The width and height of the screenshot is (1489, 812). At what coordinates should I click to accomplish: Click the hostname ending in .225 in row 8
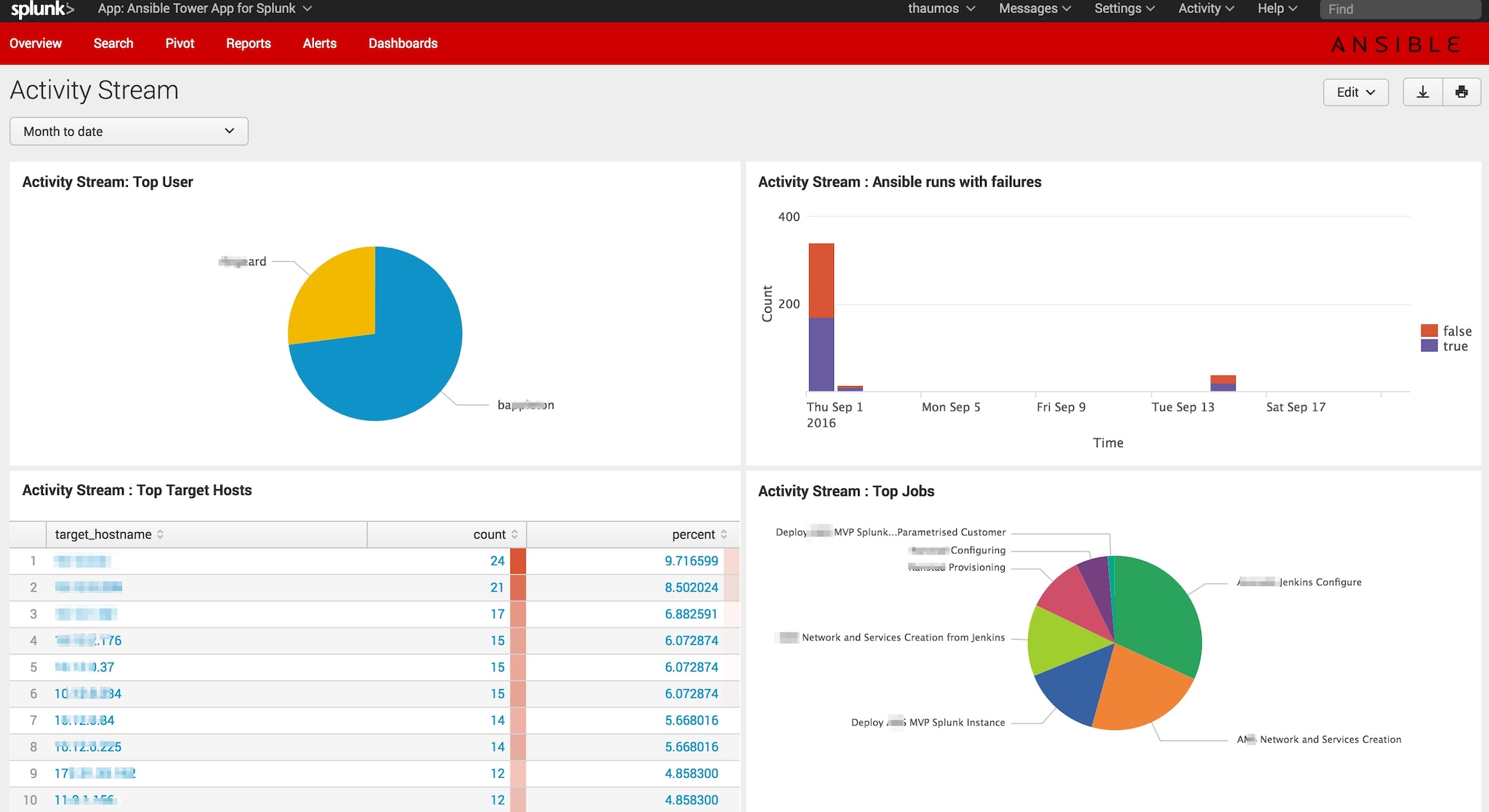[88, 747]
